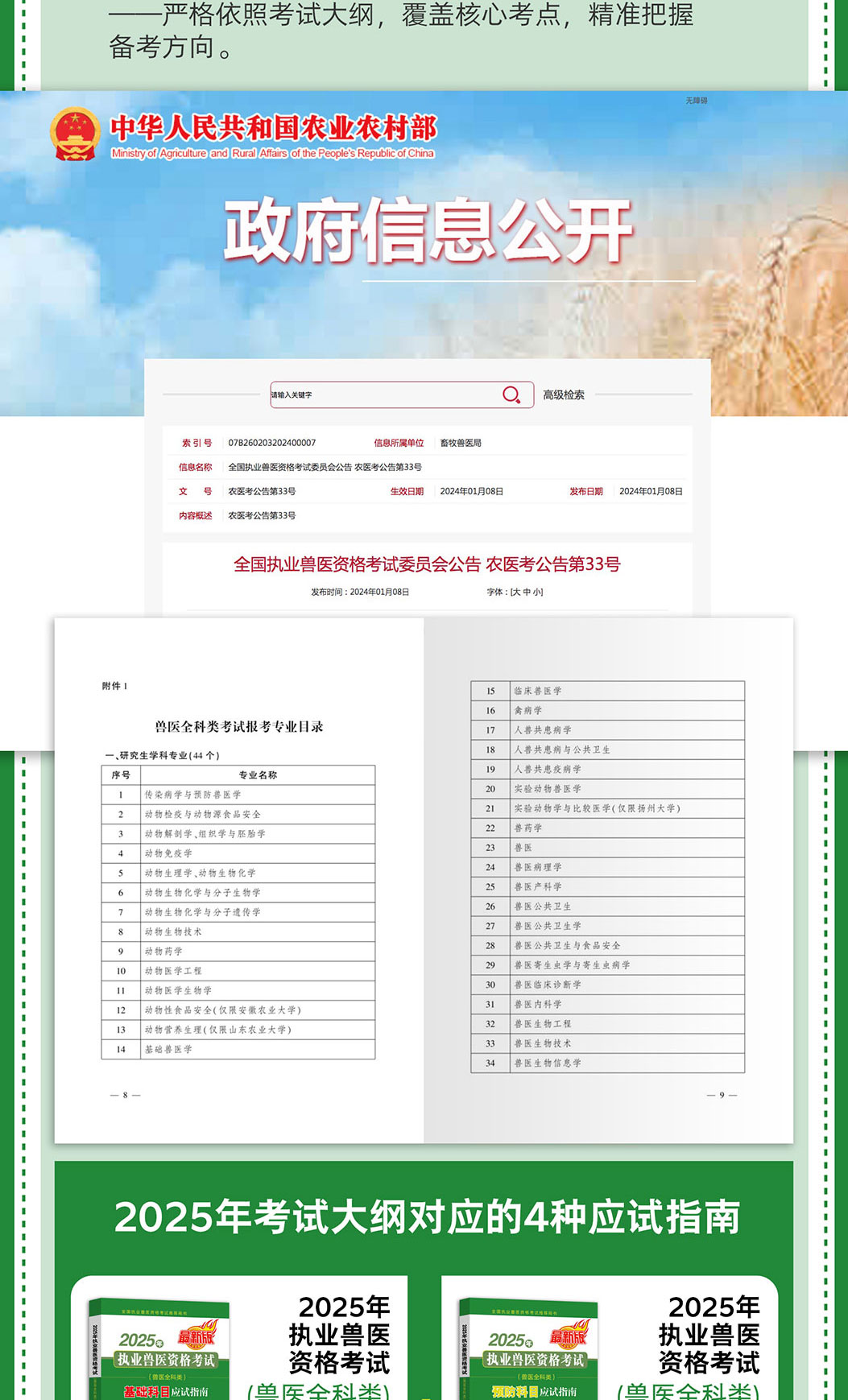Select row 传染病学与预防兽医学
Screen dimensions: 848x1400
[x=238, y=795]
